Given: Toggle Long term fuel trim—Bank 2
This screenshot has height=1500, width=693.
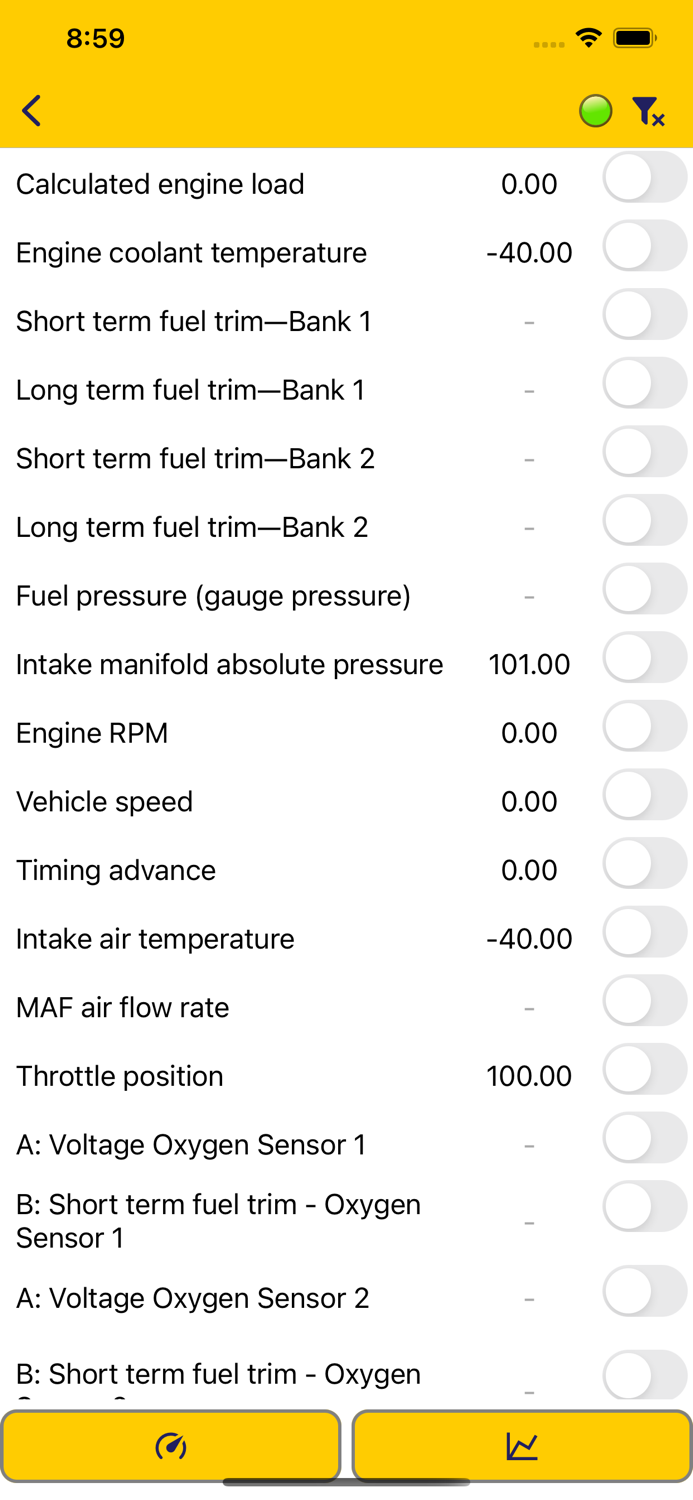Looking at the screenshot, I should click(644, 519).
